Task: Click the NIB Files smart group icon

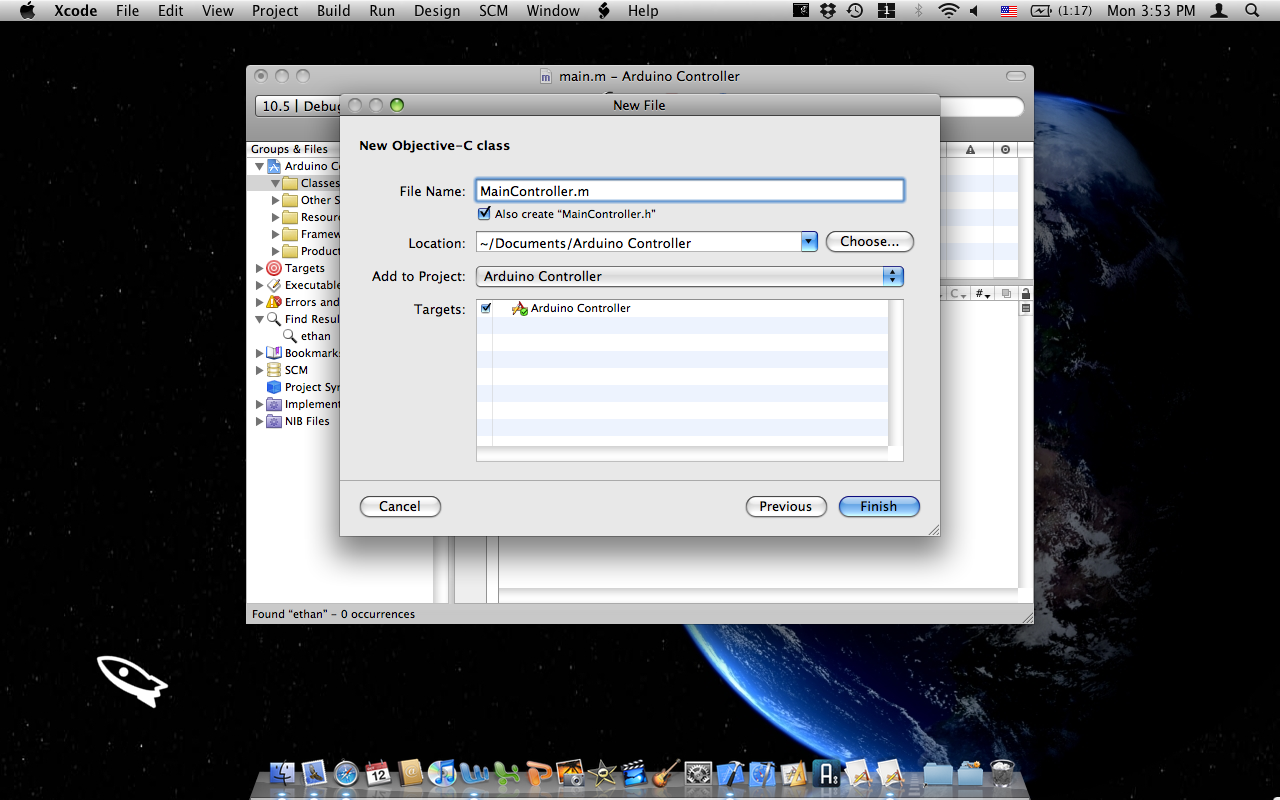Action: click(273, 421)
